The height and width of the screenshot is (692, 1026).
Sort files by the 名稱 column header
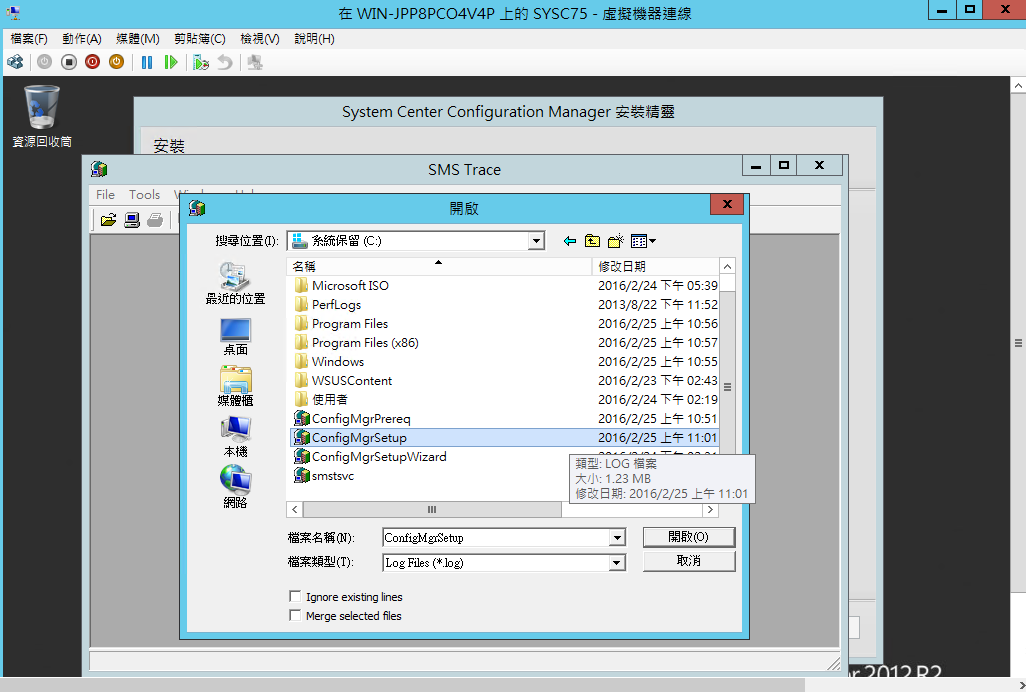440,266
